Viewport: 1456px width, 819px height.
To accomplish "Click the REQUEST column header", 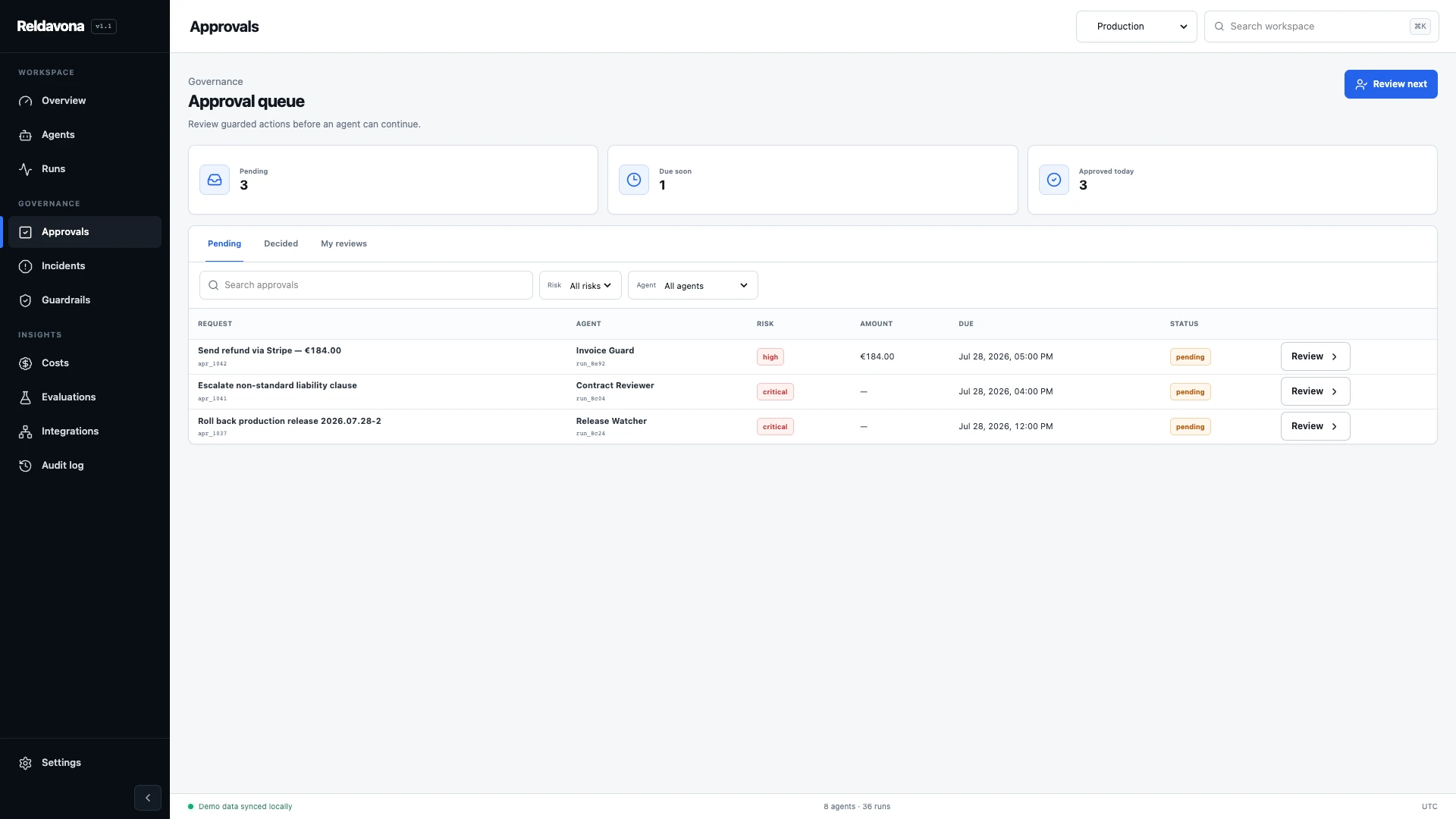I will 215,324.
